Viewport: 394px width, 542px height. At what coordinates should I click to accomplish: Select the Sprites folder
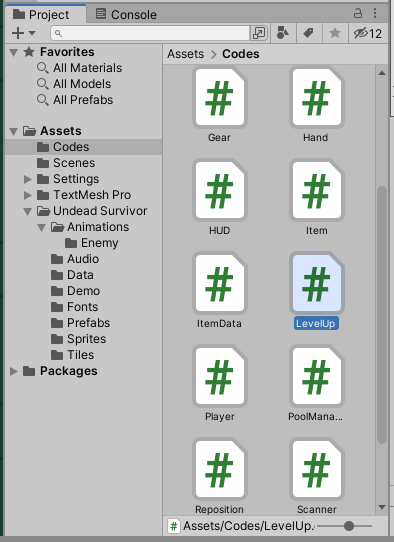(84, 339)
